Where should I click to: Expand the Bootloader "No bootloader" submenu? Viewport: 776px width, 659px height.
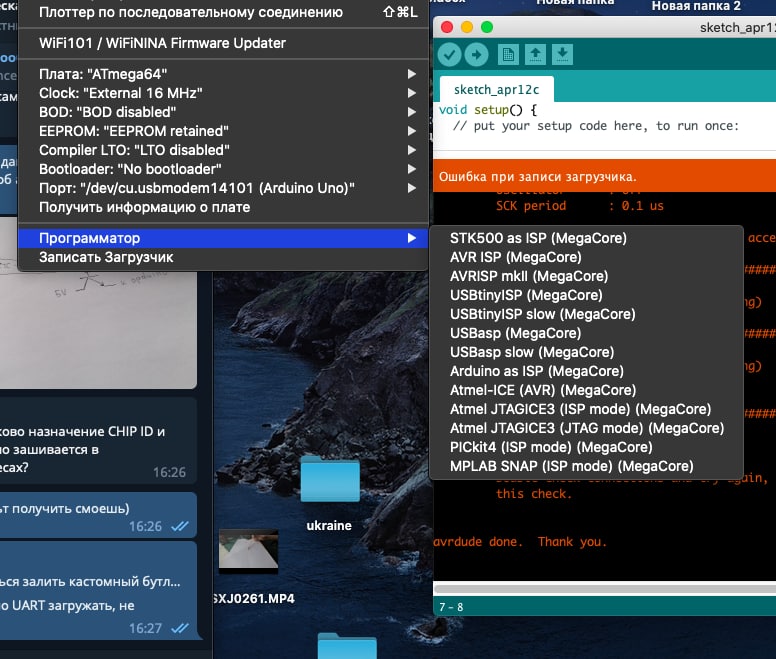223,169
